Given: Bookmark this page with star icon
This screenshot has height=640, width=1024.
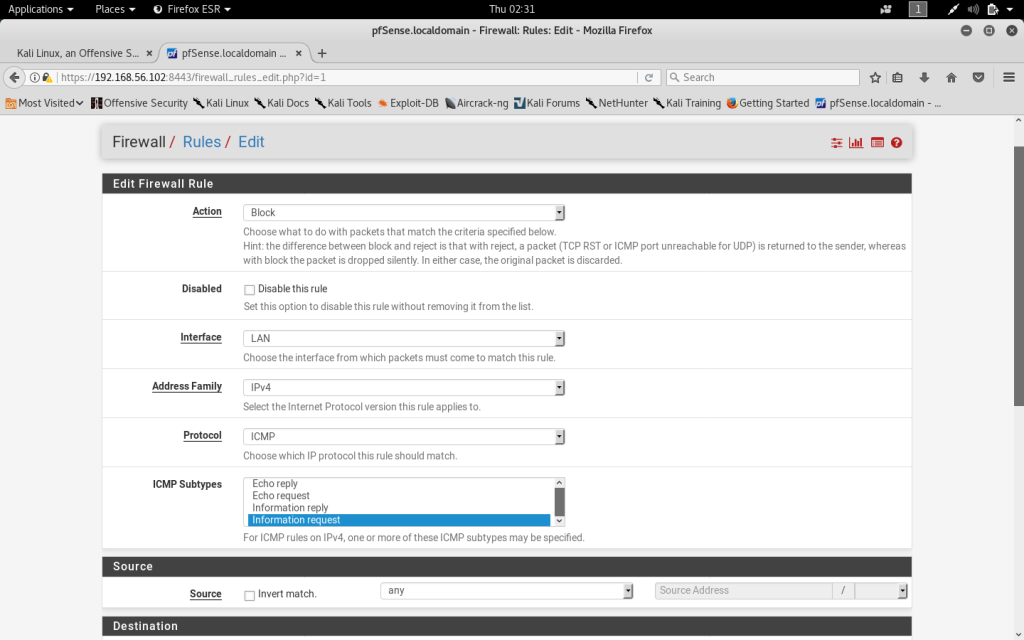Looking at the screenshot, I should pyautogui.click(x=875, y=77).
